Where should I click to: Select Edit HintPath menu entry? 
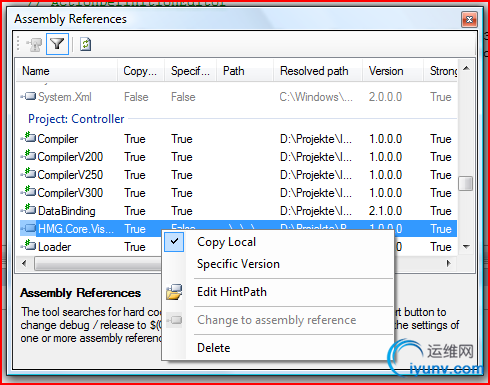[x=232, y=292]
